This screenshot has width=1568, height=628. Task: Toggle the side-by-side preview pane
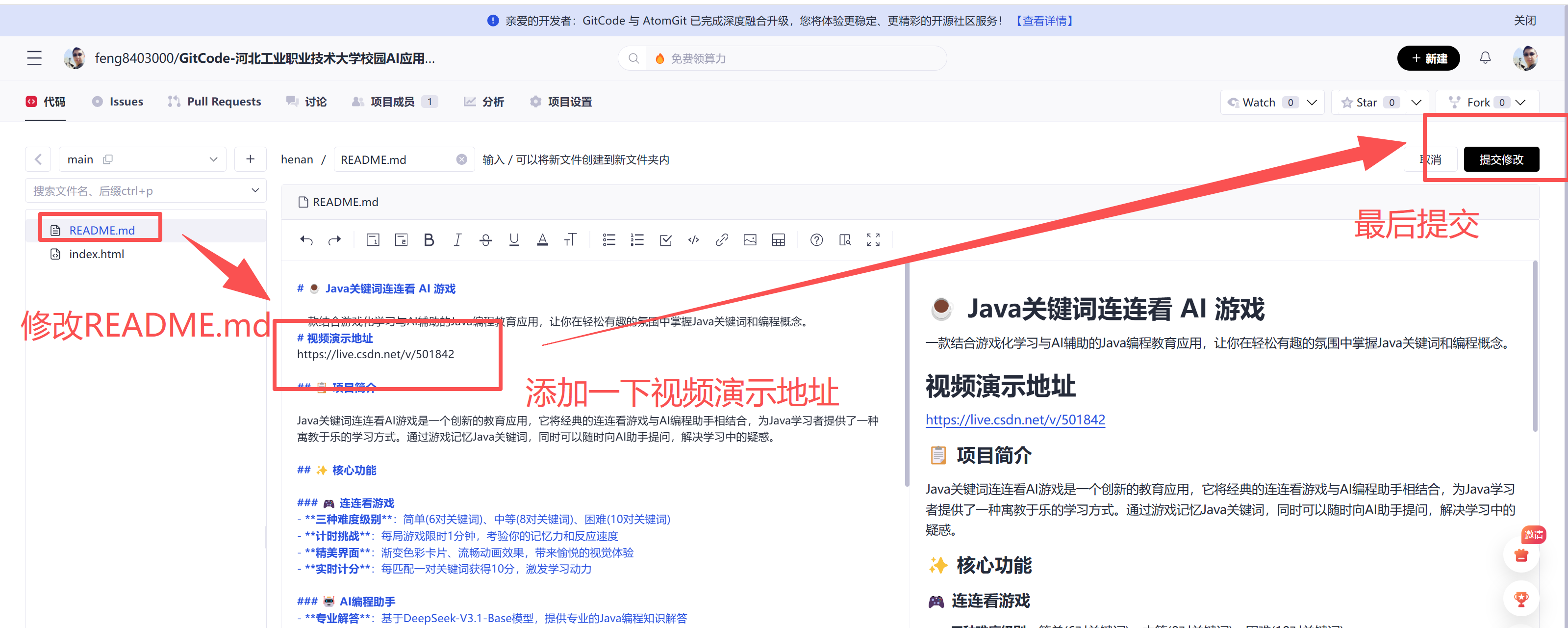pyautogui.click(x=844, y=240)
